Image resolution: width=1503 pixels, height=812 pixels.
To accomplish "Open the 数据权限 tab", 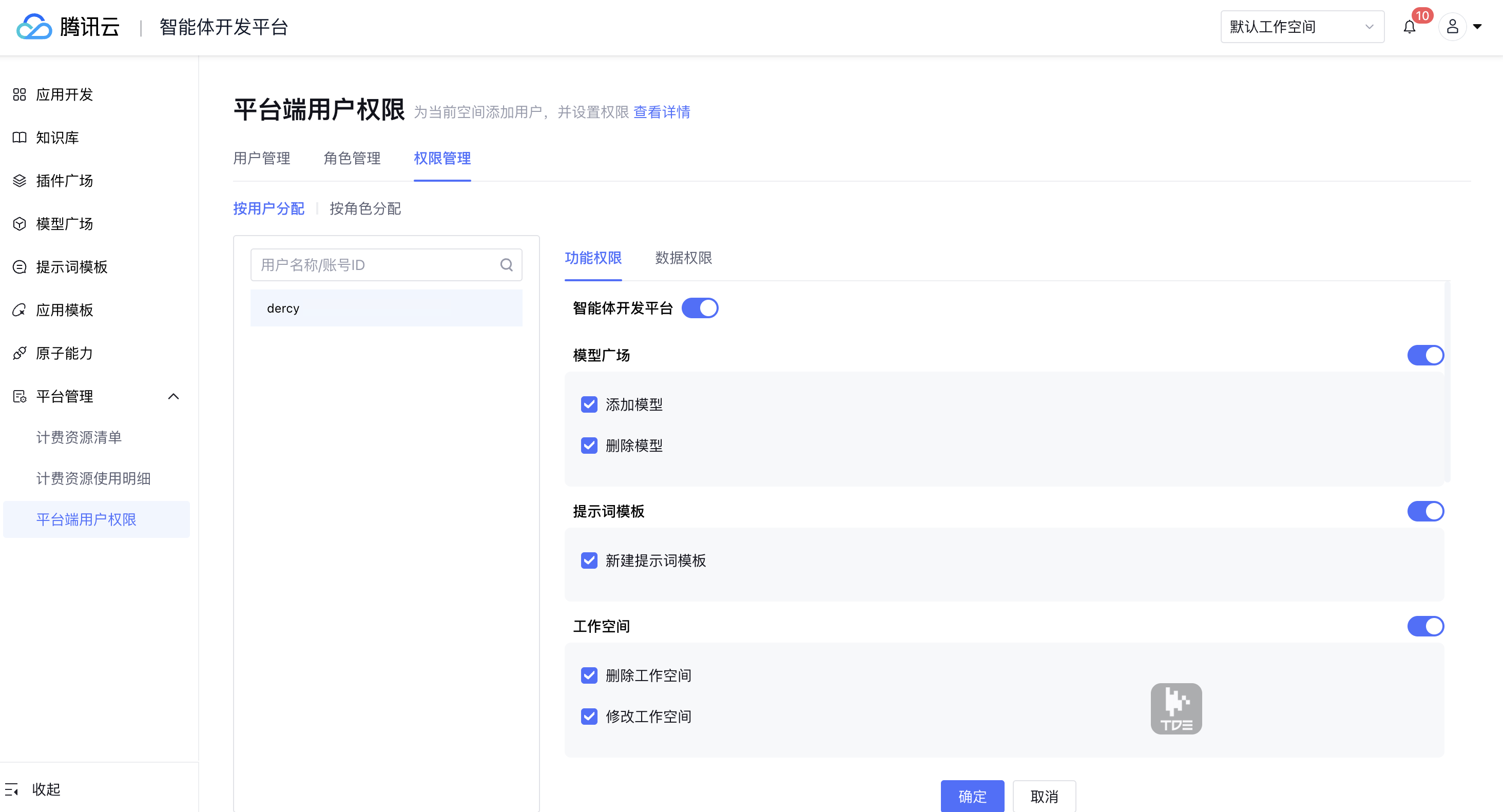I will [683, 258].
